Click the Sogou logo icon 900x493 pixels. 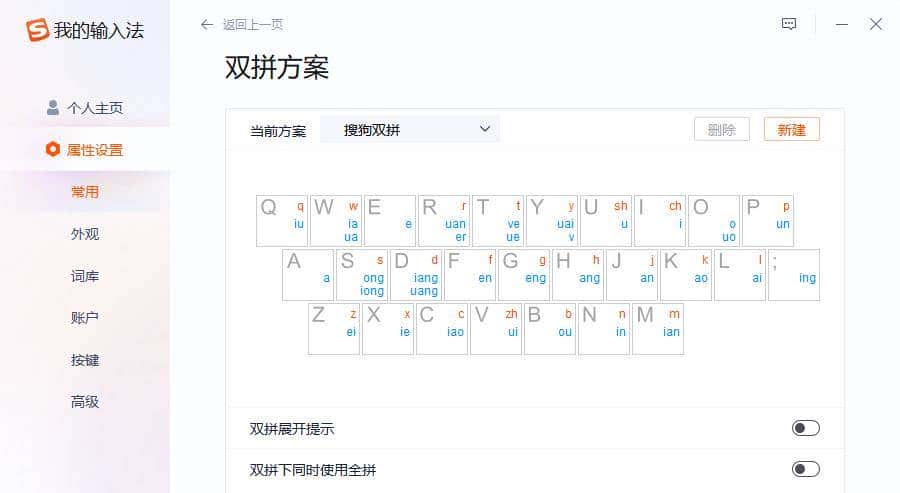point(37,30)
